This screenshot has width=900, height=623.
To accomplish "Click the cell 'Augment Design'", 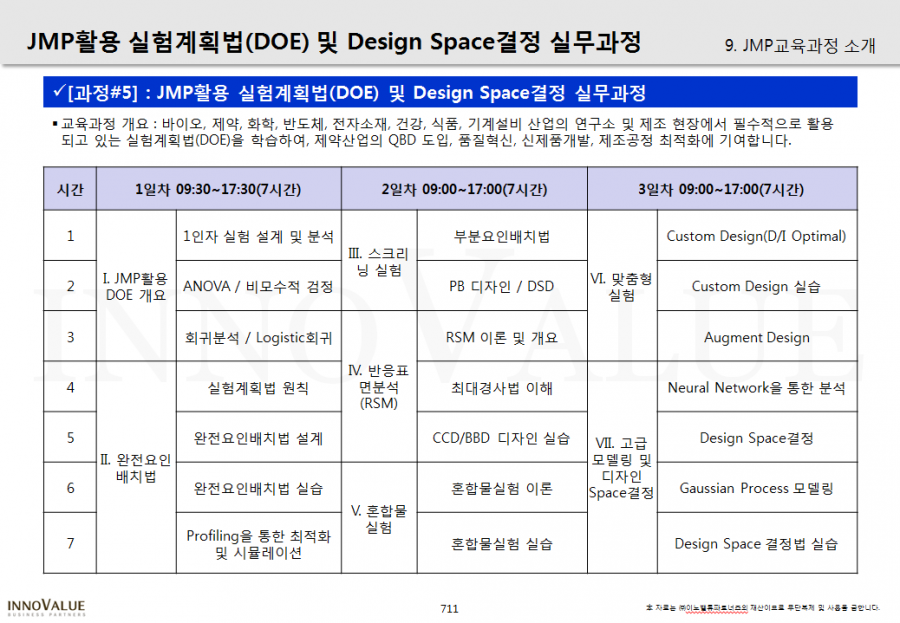I will click(757, 337).
